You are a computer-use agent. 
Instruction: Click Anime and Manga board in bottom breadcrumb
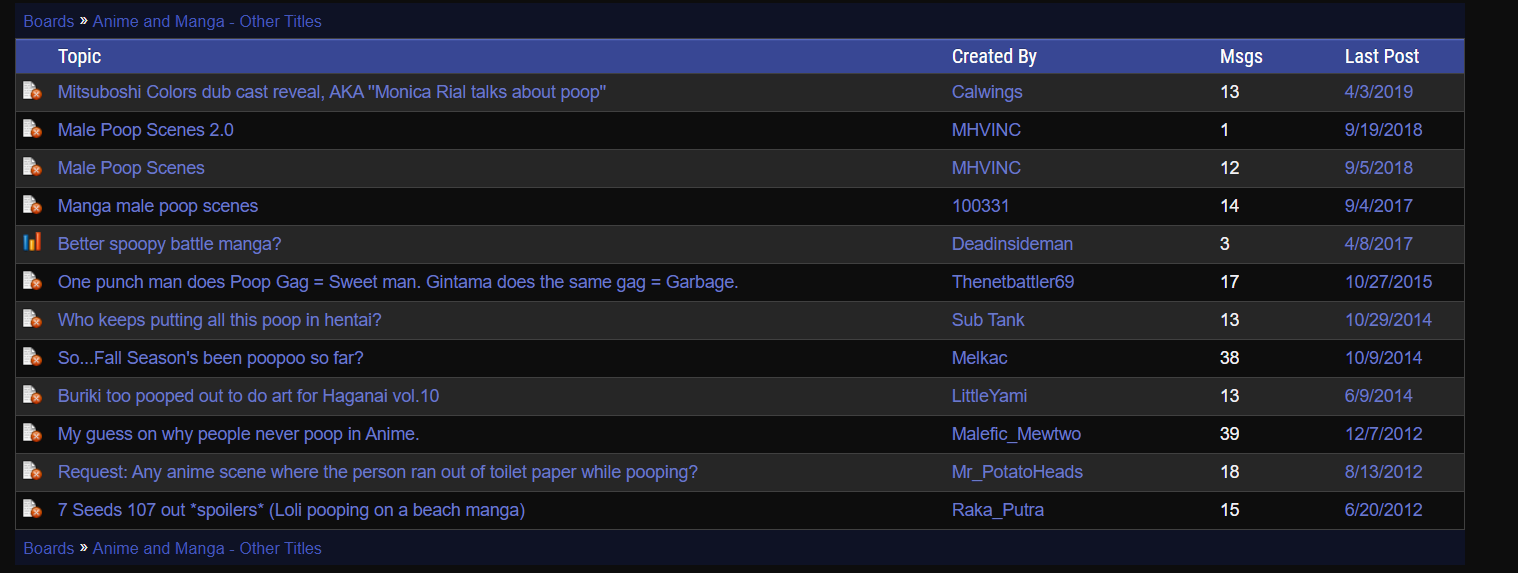point(207,548)
